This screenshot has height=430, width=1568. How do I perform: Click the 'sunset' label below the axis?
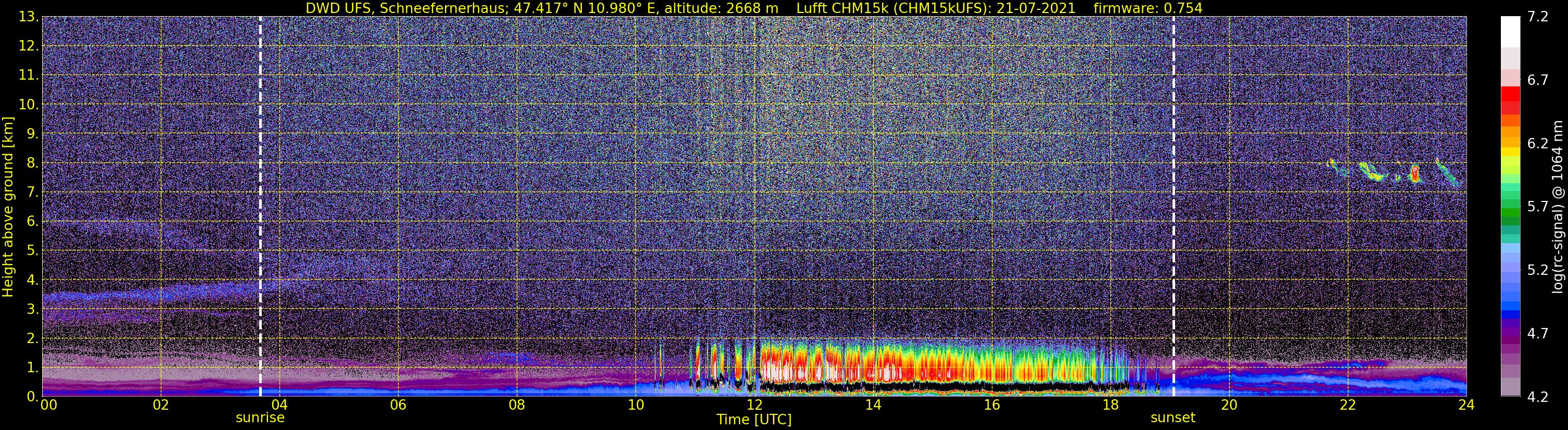(x=1172, y=418)
